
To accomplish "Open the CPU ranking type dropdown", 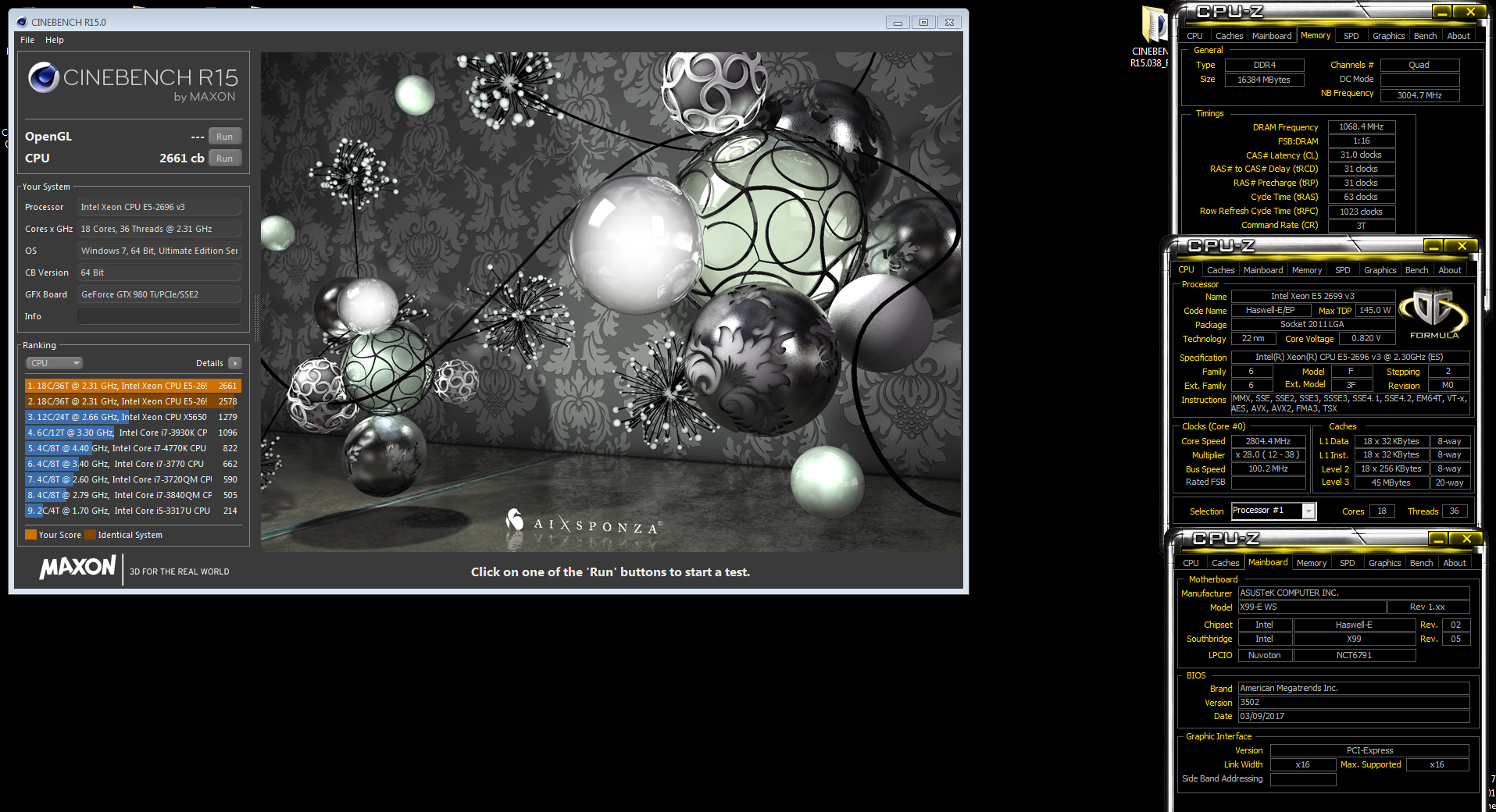I will tap(55, 363).
